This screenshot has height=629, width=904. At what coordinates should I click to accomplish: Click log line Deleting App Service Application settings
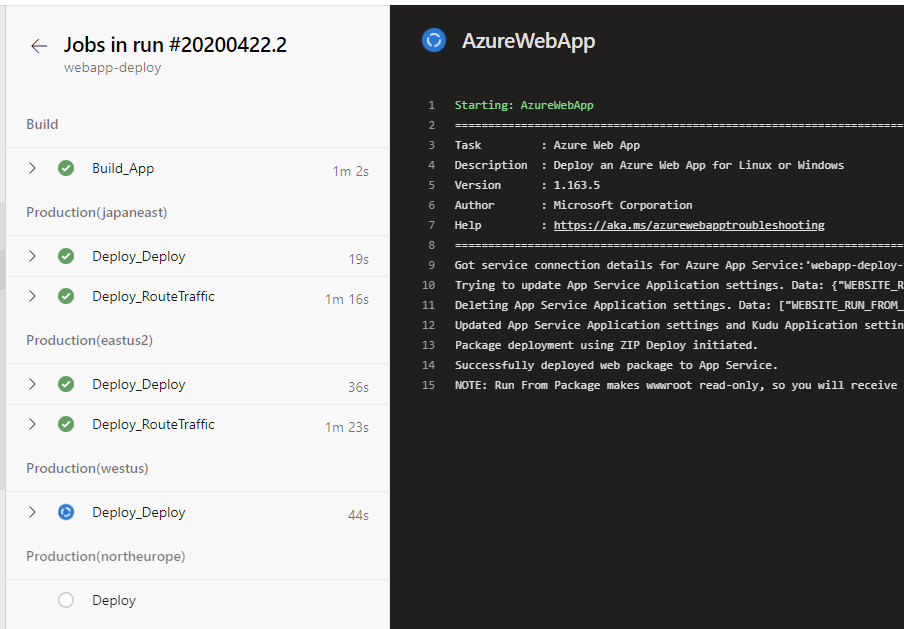click(x=679, y=305)
